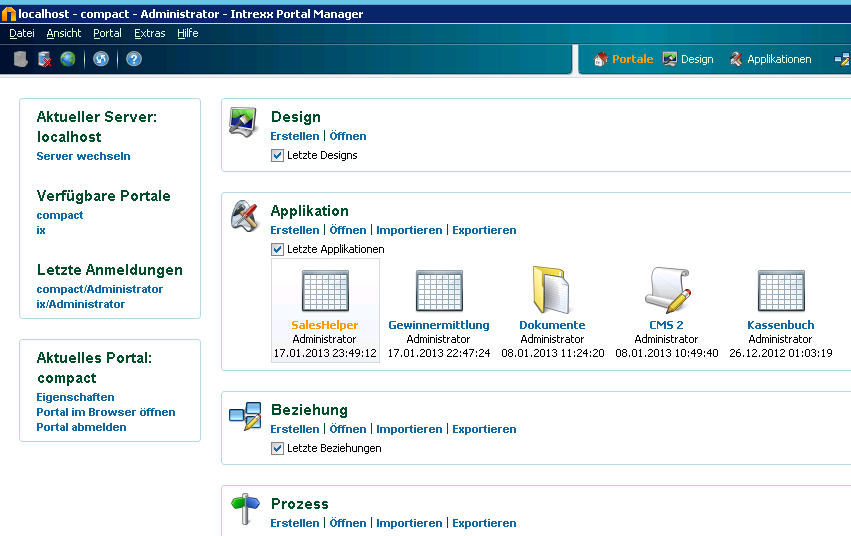Click Öffnen under Beziehung
Viewport: 851px width, 536px height.
coord(348,429)
